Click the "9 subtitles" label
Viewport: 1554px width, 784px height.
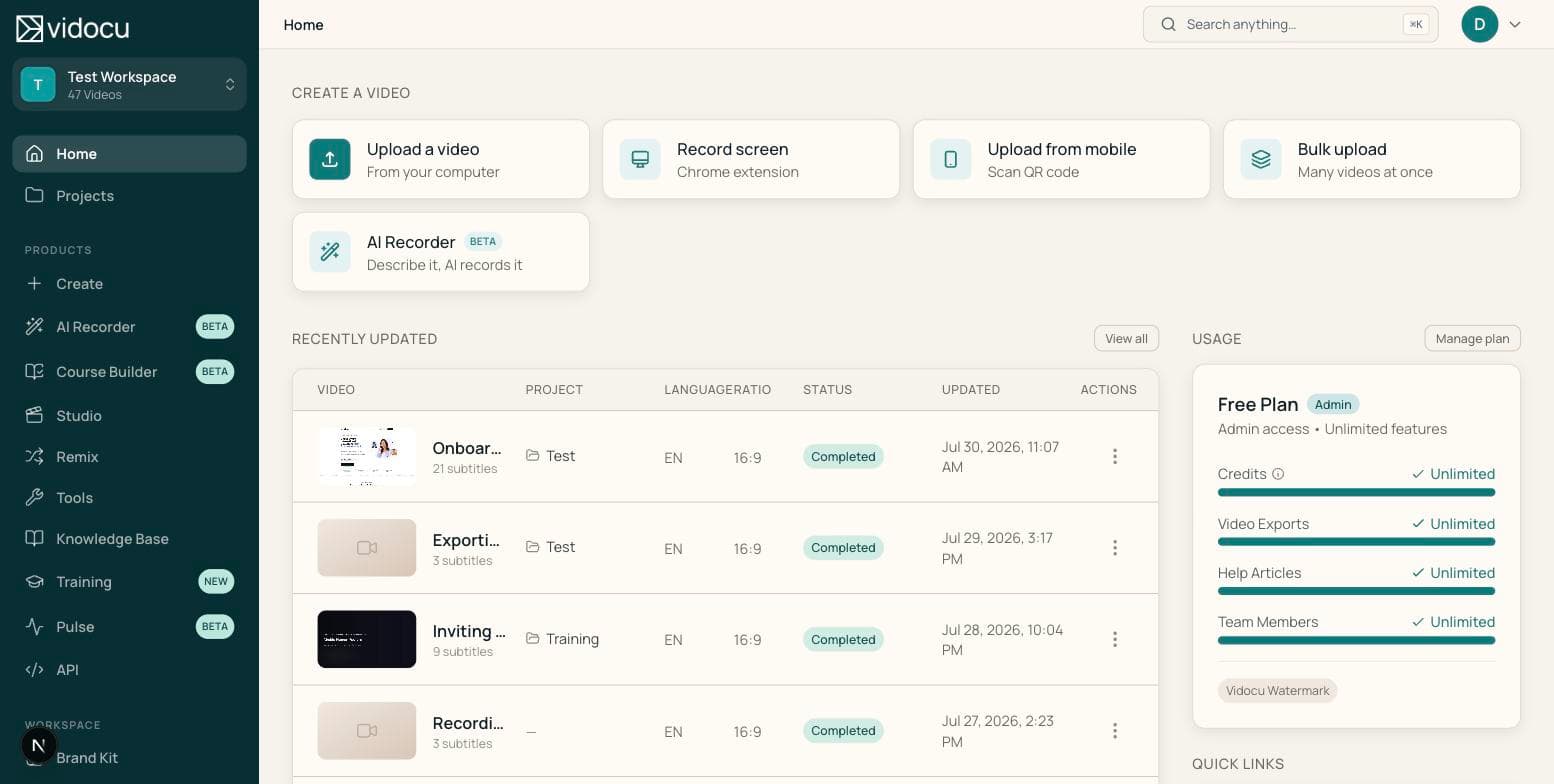click(x=462, y=652)
